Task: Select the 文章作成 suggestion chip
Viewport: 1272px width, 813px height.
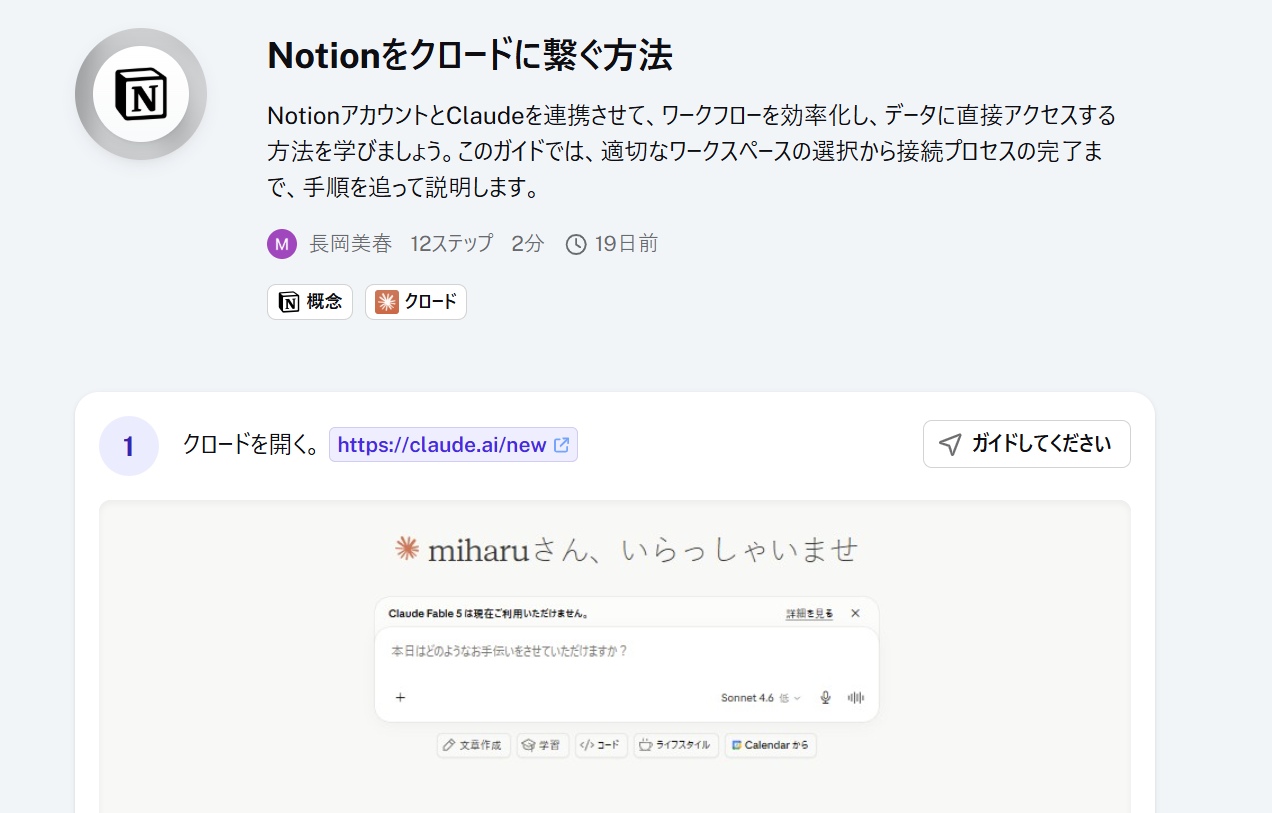Action: [474, 745]
